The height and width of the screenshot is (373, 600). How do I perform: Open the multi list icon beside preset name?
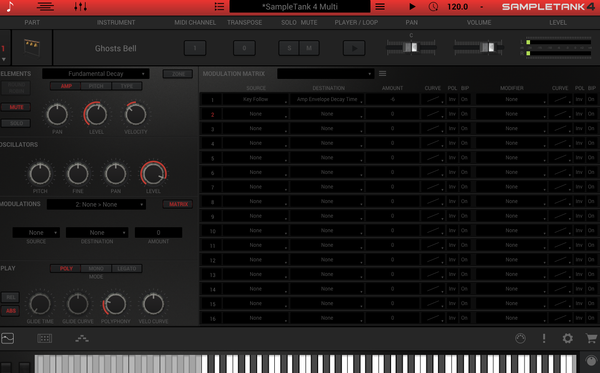219,7
